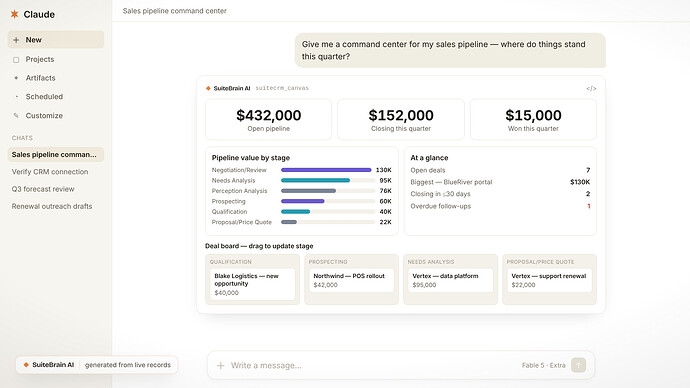Click the Pipeline value by stage heading
The height and width of the screenshot is (388, 690).
251,157
